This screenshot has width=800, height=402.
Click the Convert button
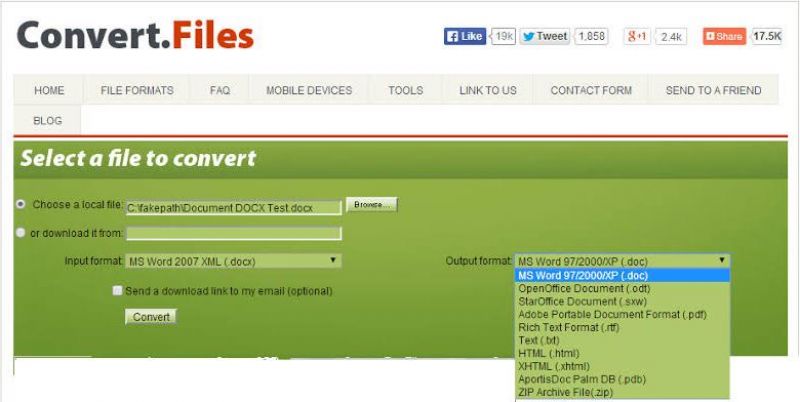click(x=151, y=317)
